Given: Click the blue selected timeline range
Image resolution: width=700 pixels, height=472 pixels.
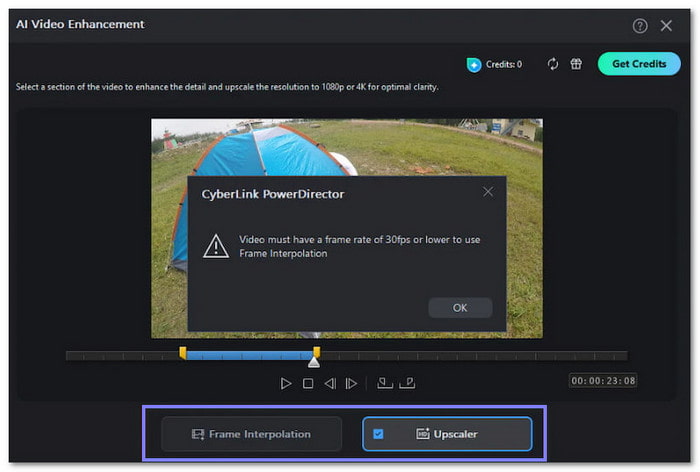Looking at the screenshot, I should coord(249,355).
